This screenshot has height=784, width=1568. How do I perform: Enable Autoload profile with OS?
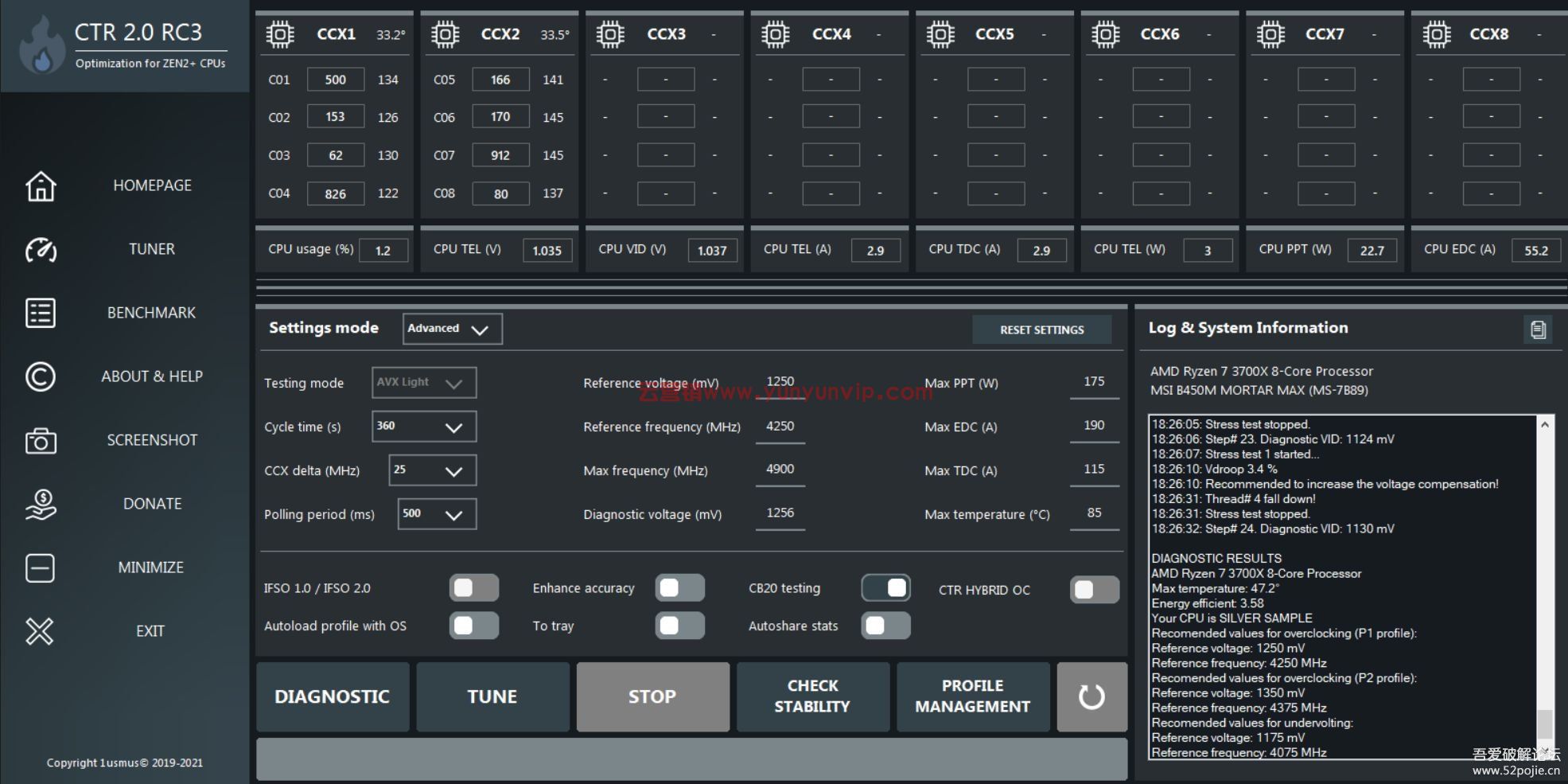[x=473, y=626]
